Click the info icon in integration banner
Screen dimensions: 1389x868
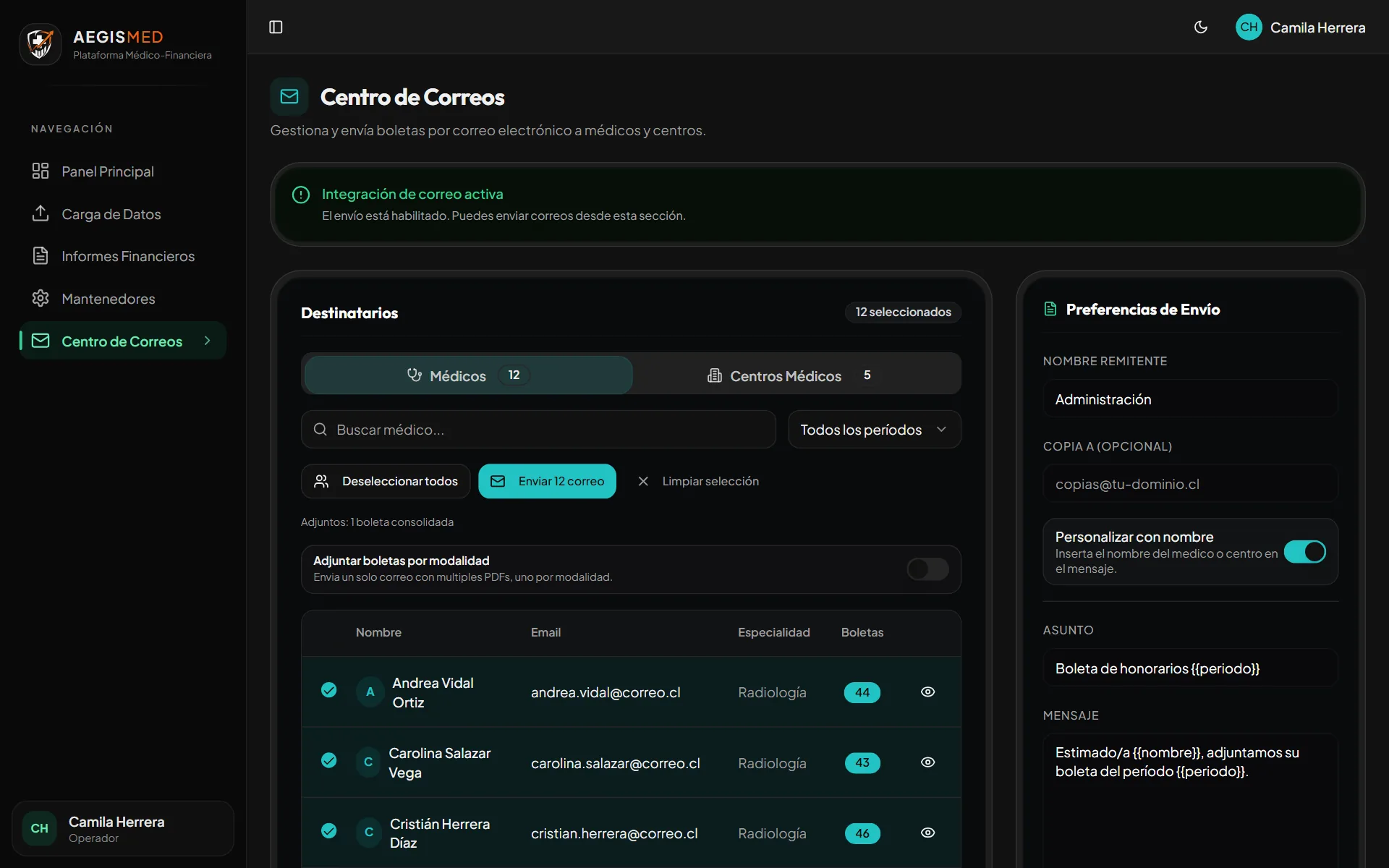tap(301, 195)
